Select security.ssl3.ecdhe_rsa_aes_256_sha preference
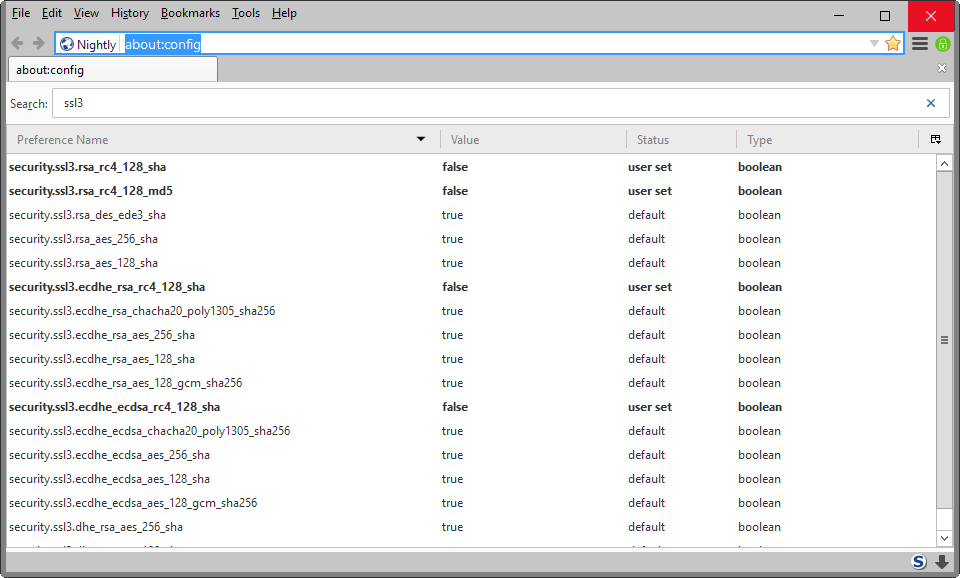This screenshot has width=960, height=578. 102,335
